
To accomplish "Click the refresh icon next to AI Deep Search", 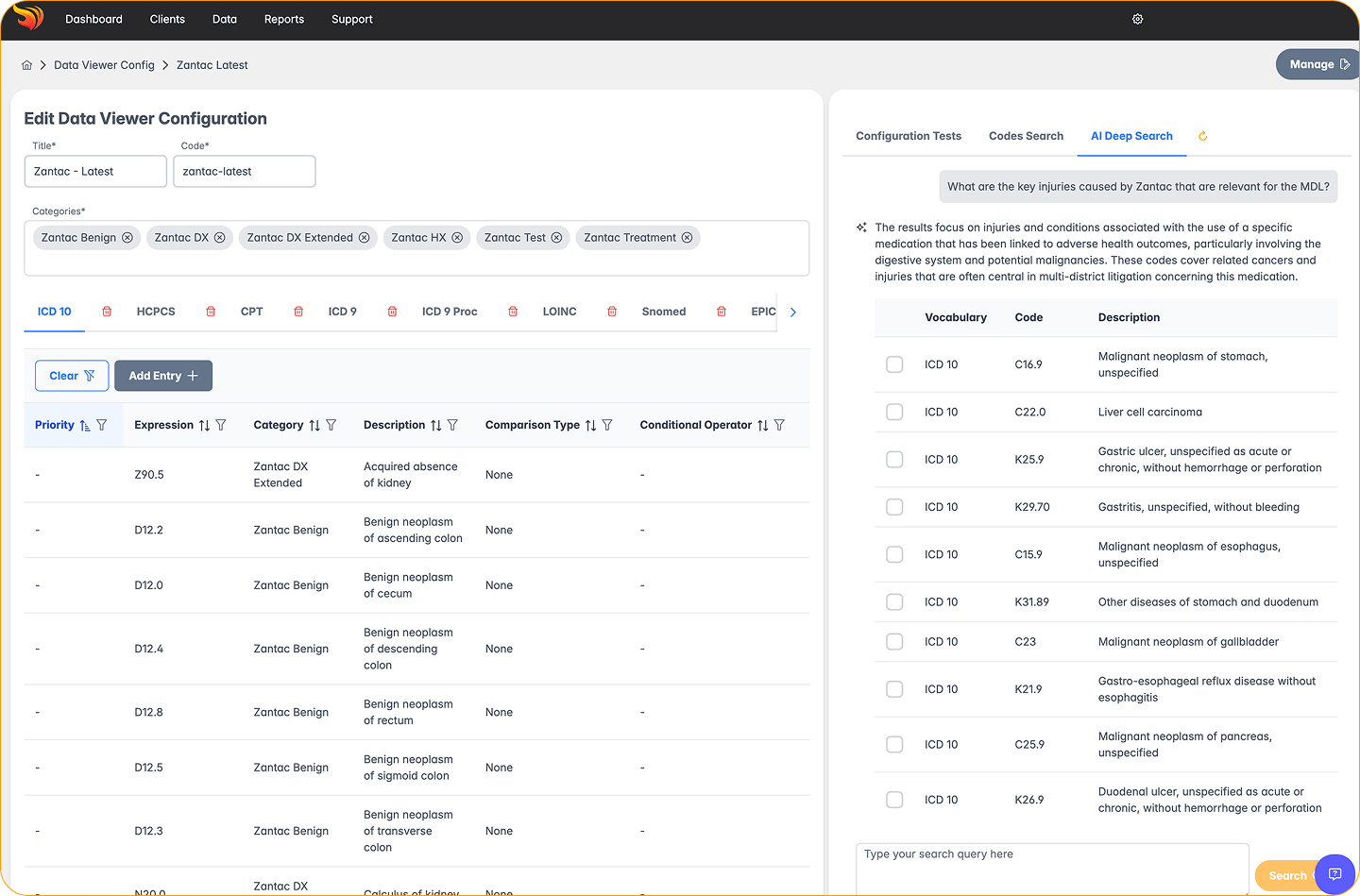I will click(1202, 136).
